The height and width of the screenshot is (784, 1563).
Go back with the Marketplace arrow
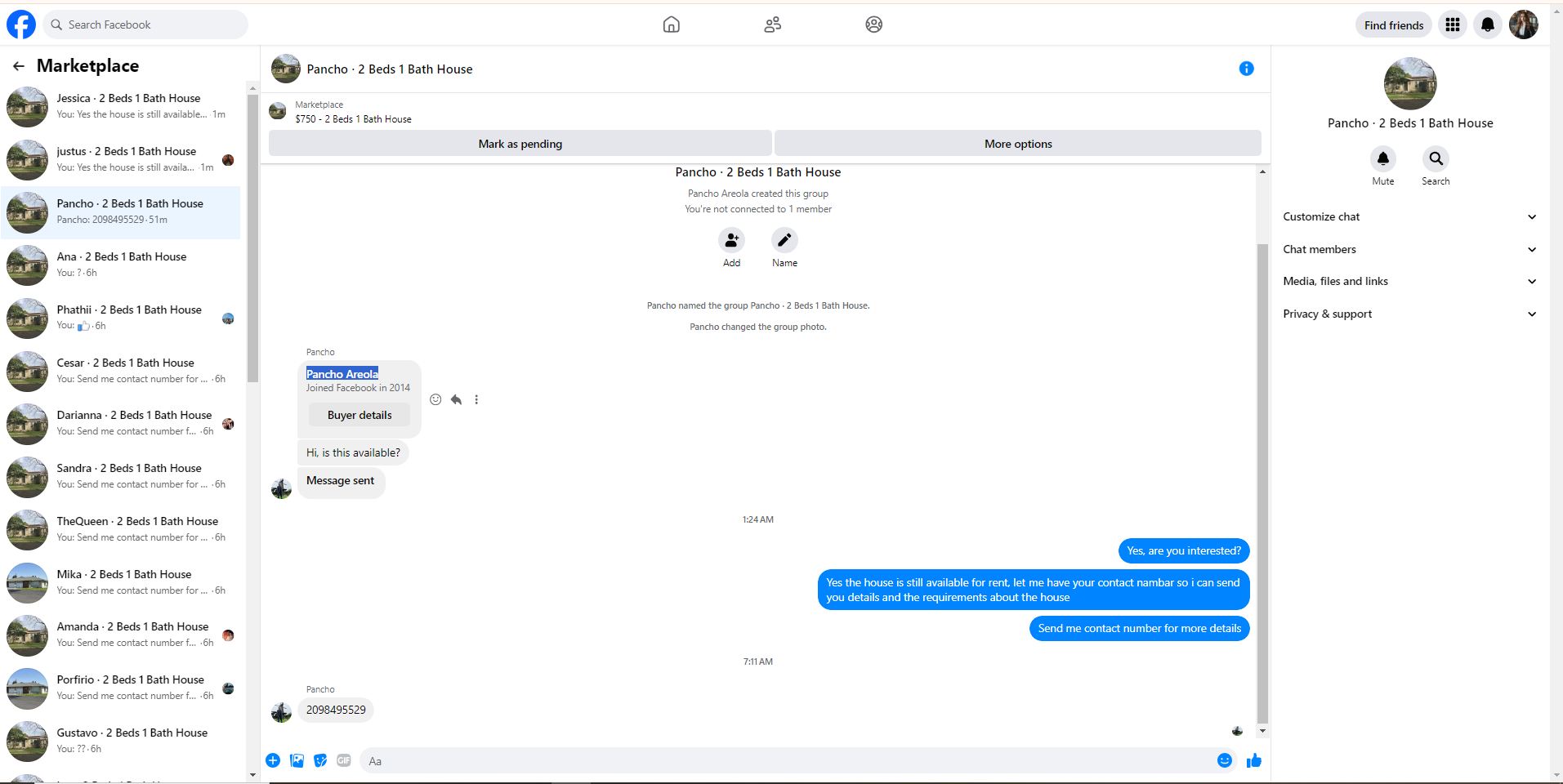click(19, 66)
